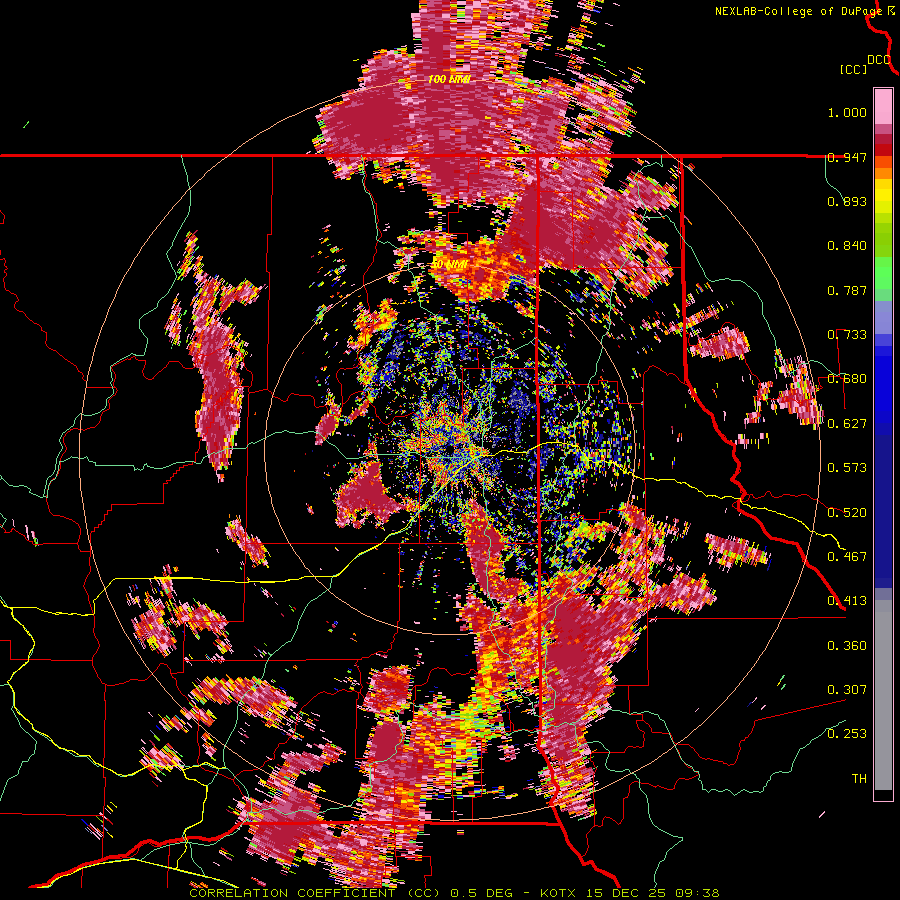Click the 0.413 scale value
900x900 pixels.
847,601
